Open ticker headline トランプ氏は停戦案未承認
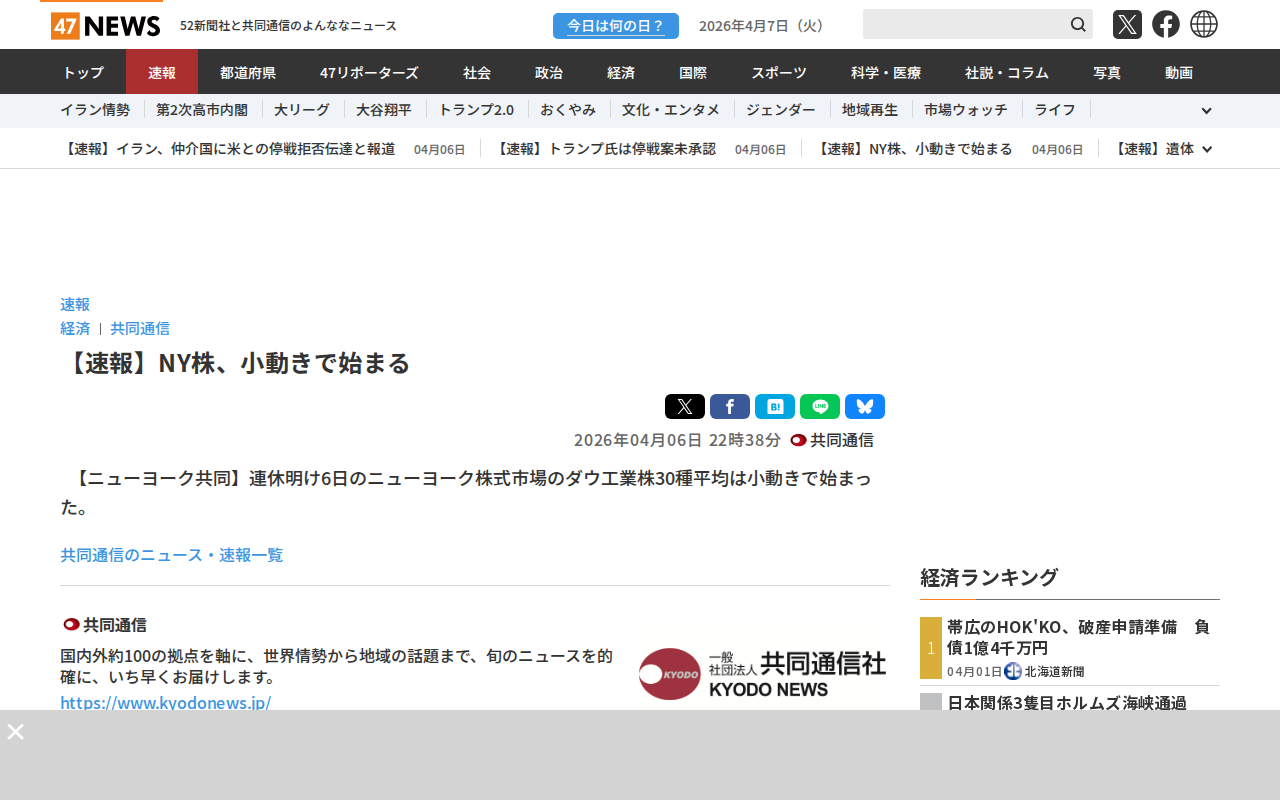Screen dimensions: 1280x800 coord(605,149)
